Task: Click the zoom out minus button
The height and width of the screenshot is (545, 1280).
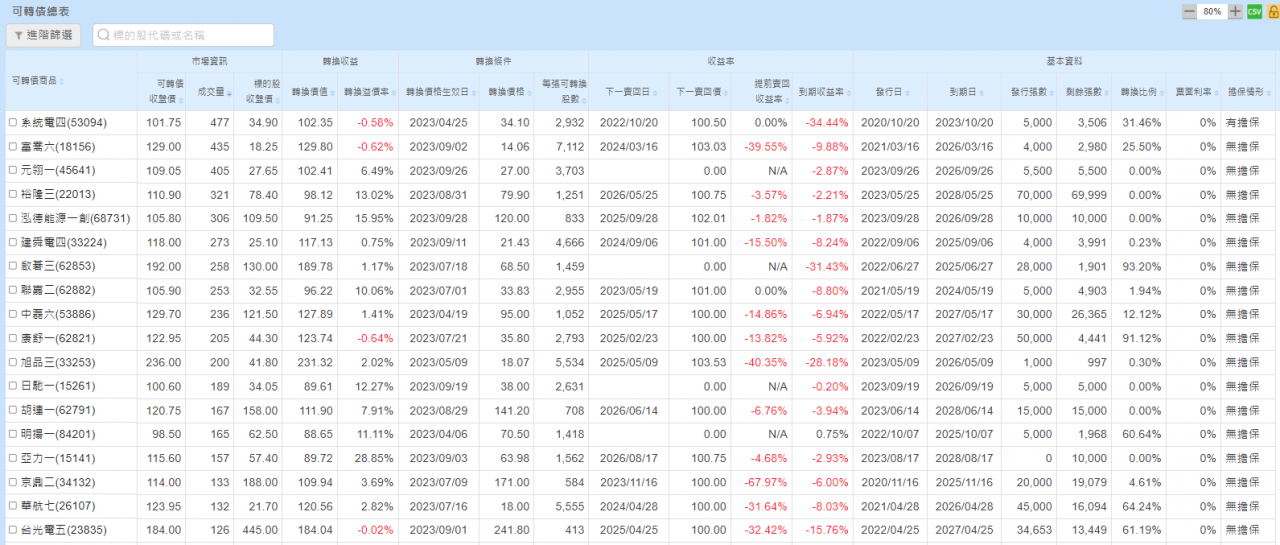Action: [1189, 11]
